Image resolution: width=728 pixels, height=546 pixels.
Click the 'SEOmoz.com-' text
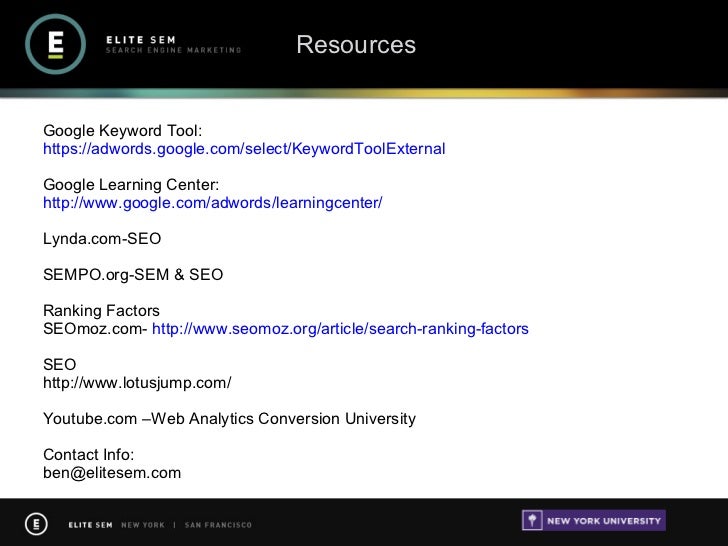pyautogui.click(x=95, y=329)
